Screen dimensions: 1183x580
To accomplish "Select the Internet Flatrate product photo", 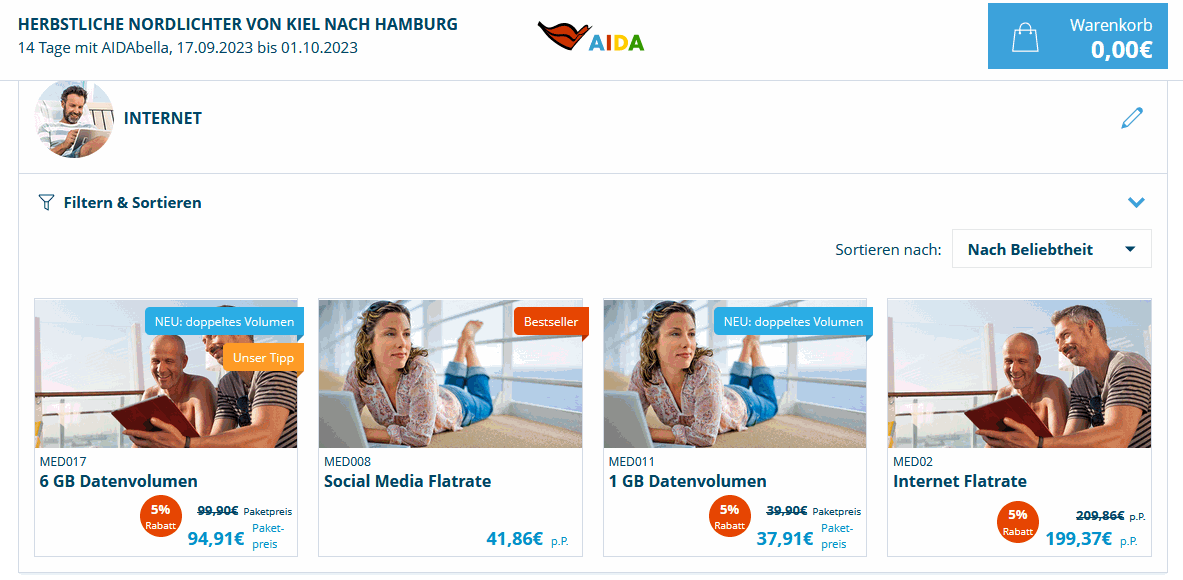I will [1019, 373].
